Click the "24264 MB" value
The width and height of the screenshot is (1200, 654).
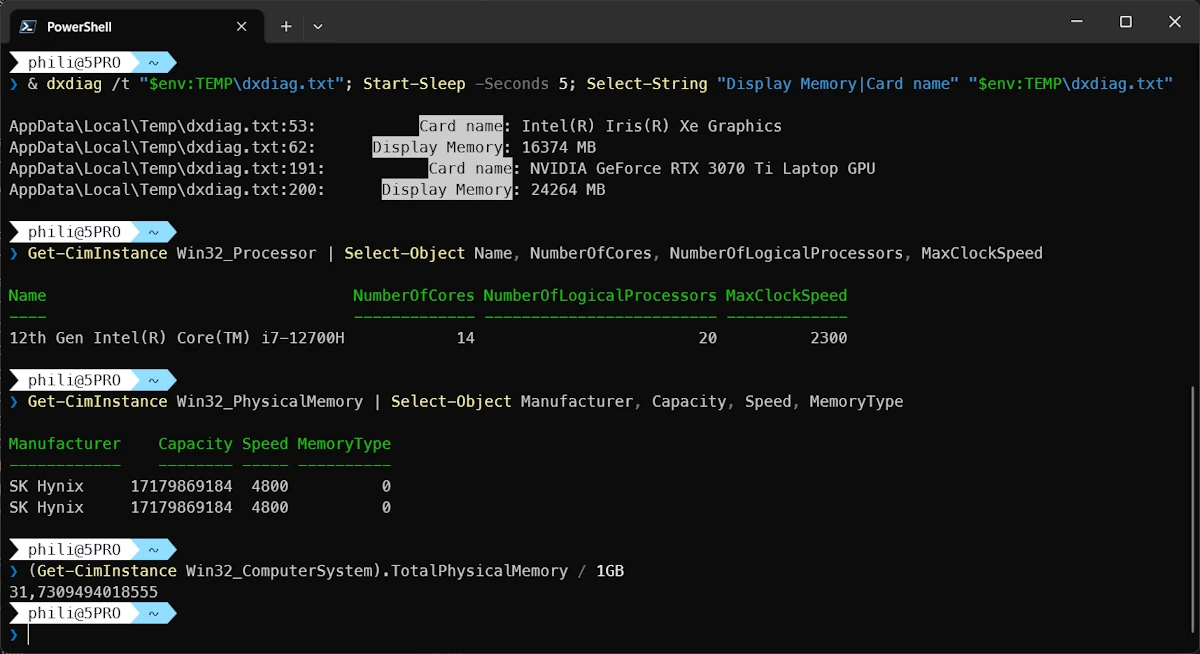click(567, 189)
